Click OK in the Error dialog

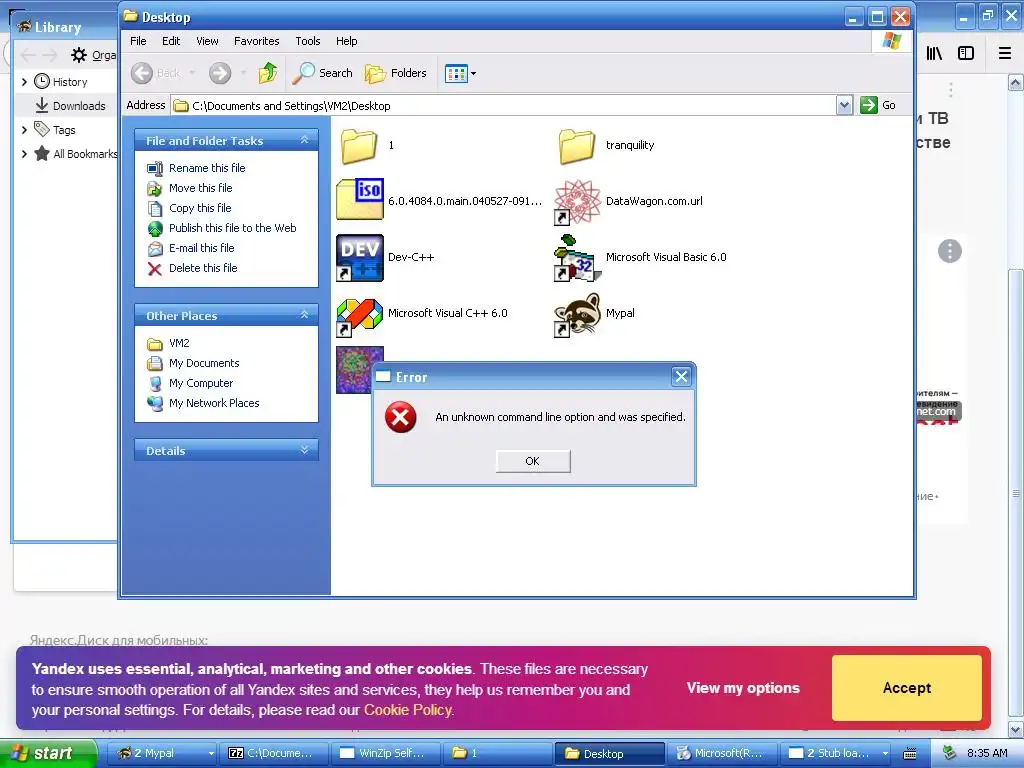533,461
